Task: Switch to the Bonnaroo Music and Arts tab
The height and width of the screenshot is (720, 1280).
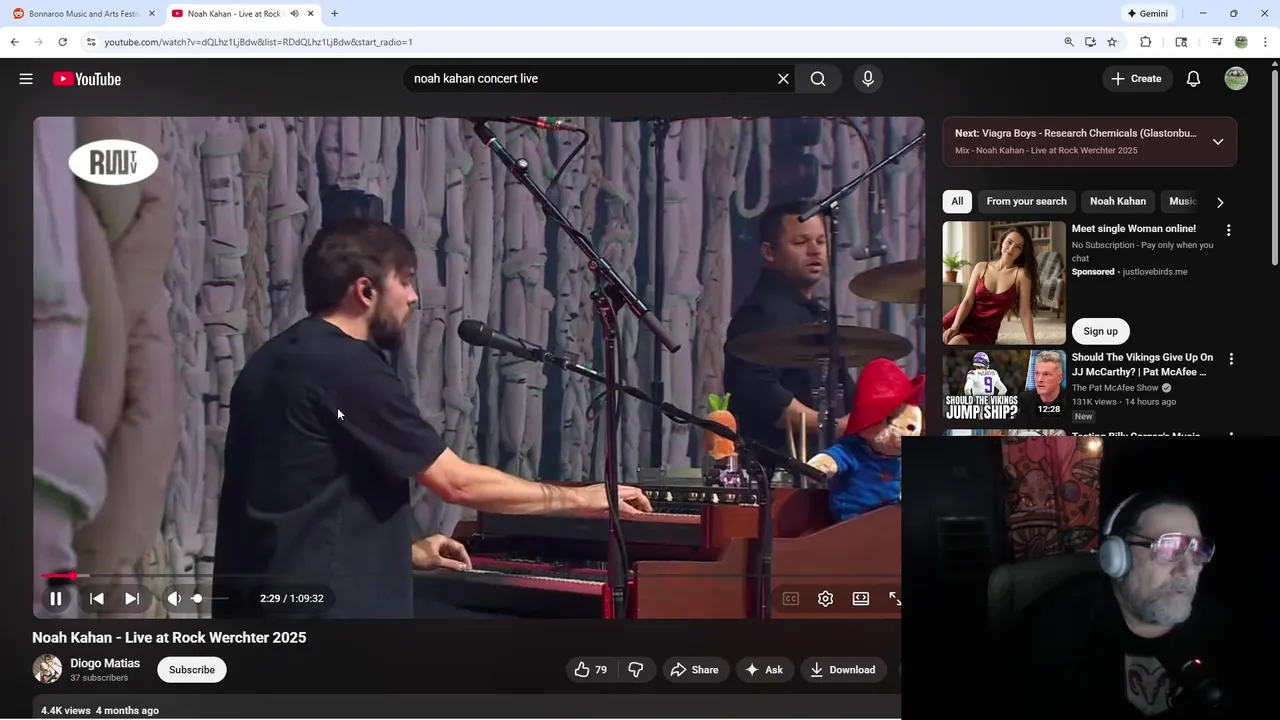Action: (x=84, y=14)
